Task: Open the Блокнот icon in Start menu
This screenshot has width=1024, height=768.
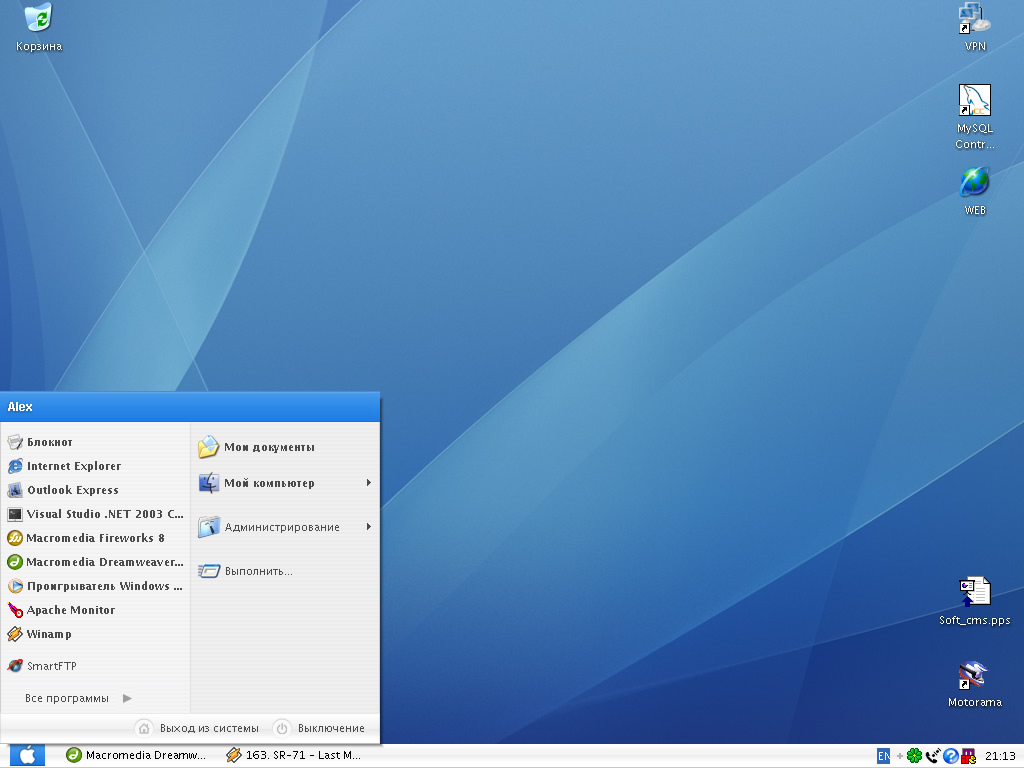Action: tap(14, 442)
